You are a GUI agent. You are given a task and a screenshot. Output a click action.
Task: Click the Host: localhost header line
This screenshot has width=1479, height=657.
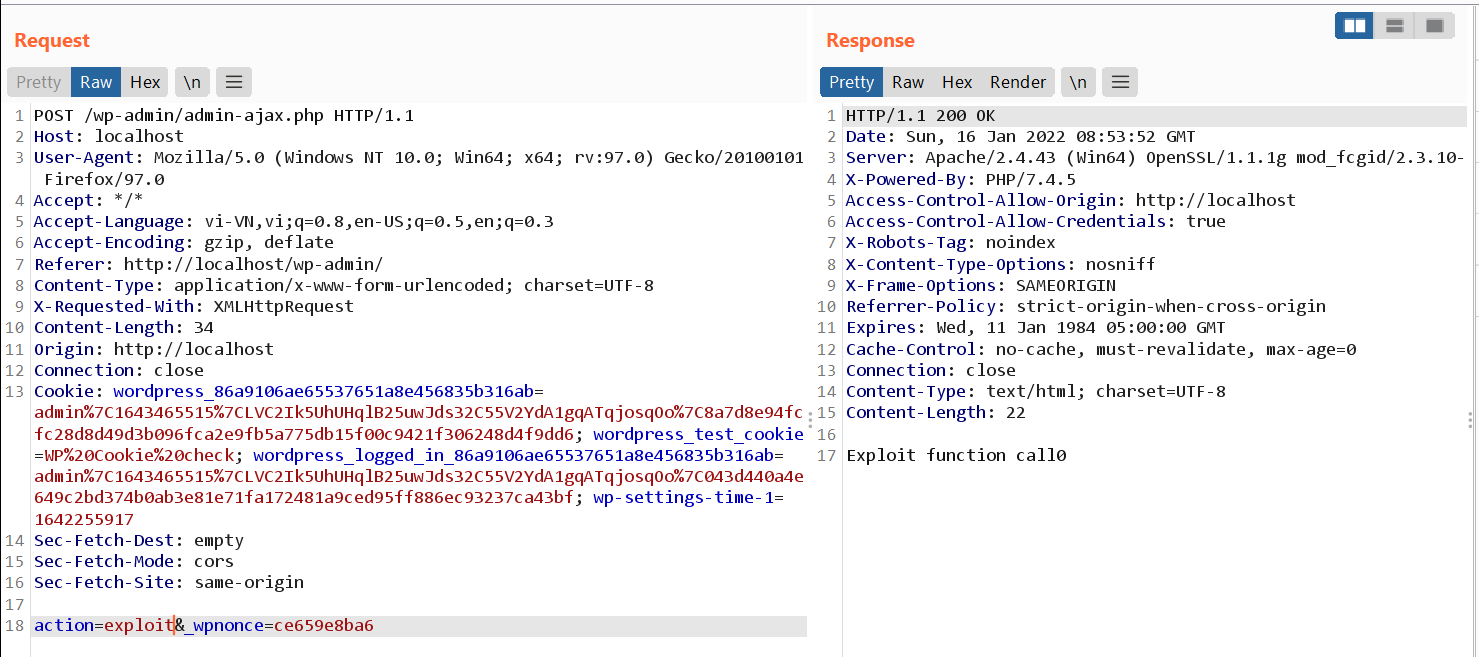(x=109, y=136)
